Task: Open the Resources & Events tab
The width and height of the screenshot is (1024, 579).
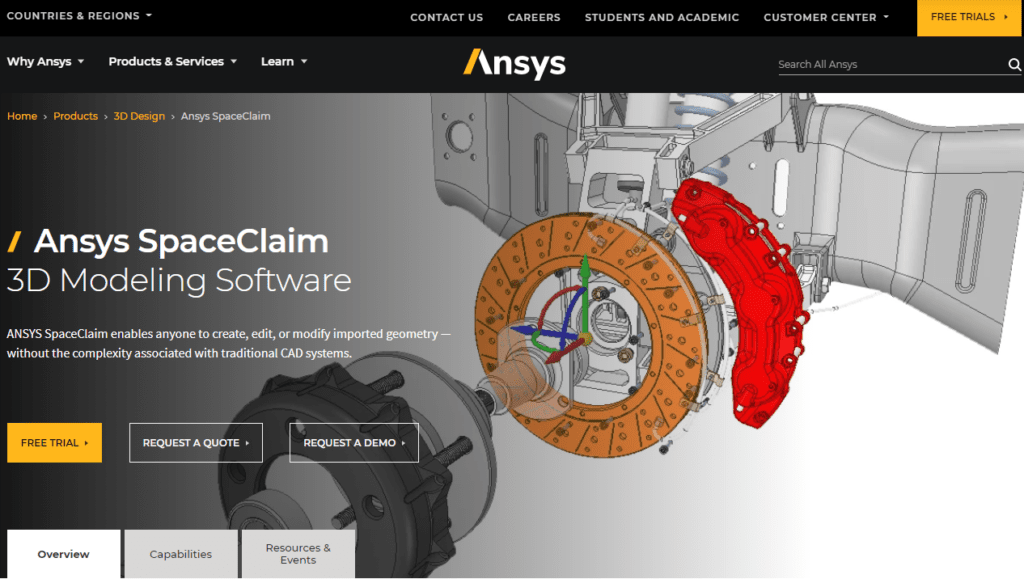Action: [x=298, y=554]
